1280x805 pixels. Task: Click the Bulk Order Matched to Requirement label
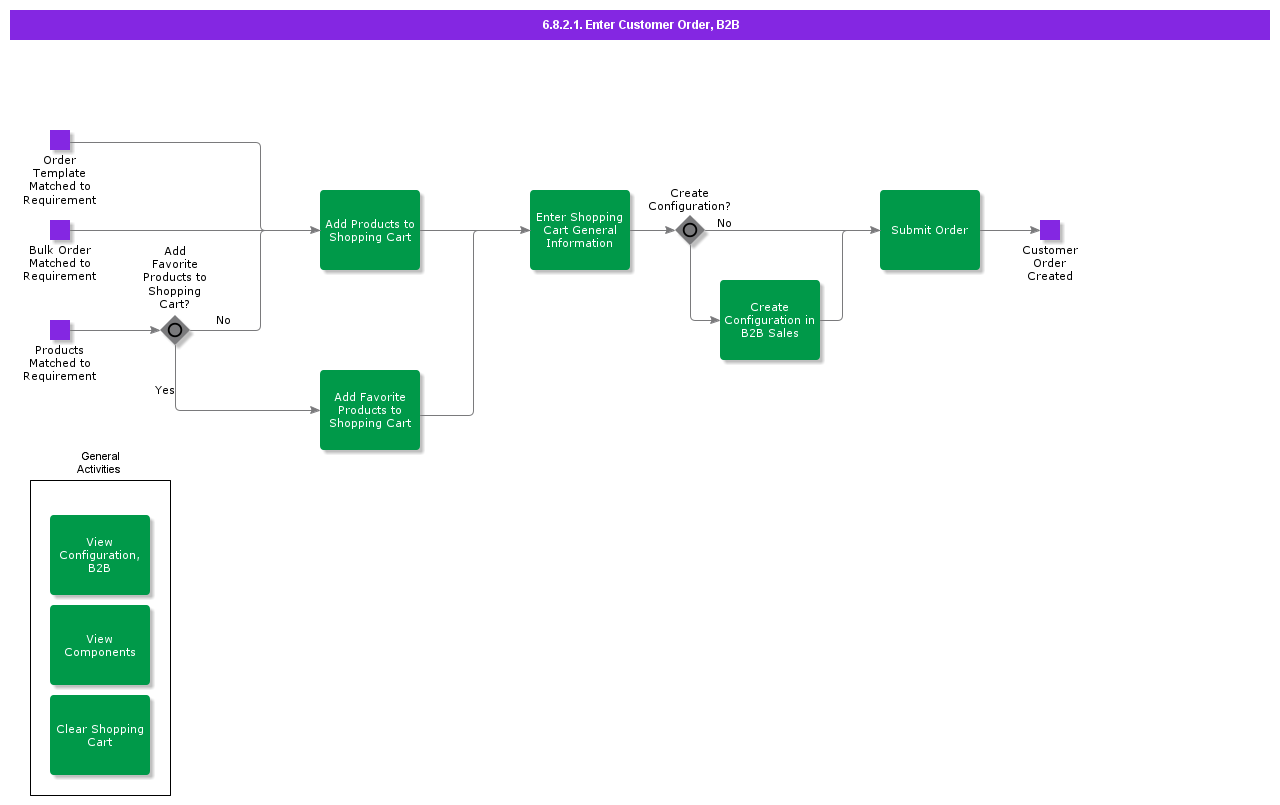pyautogui.click(x=60, y=263)
